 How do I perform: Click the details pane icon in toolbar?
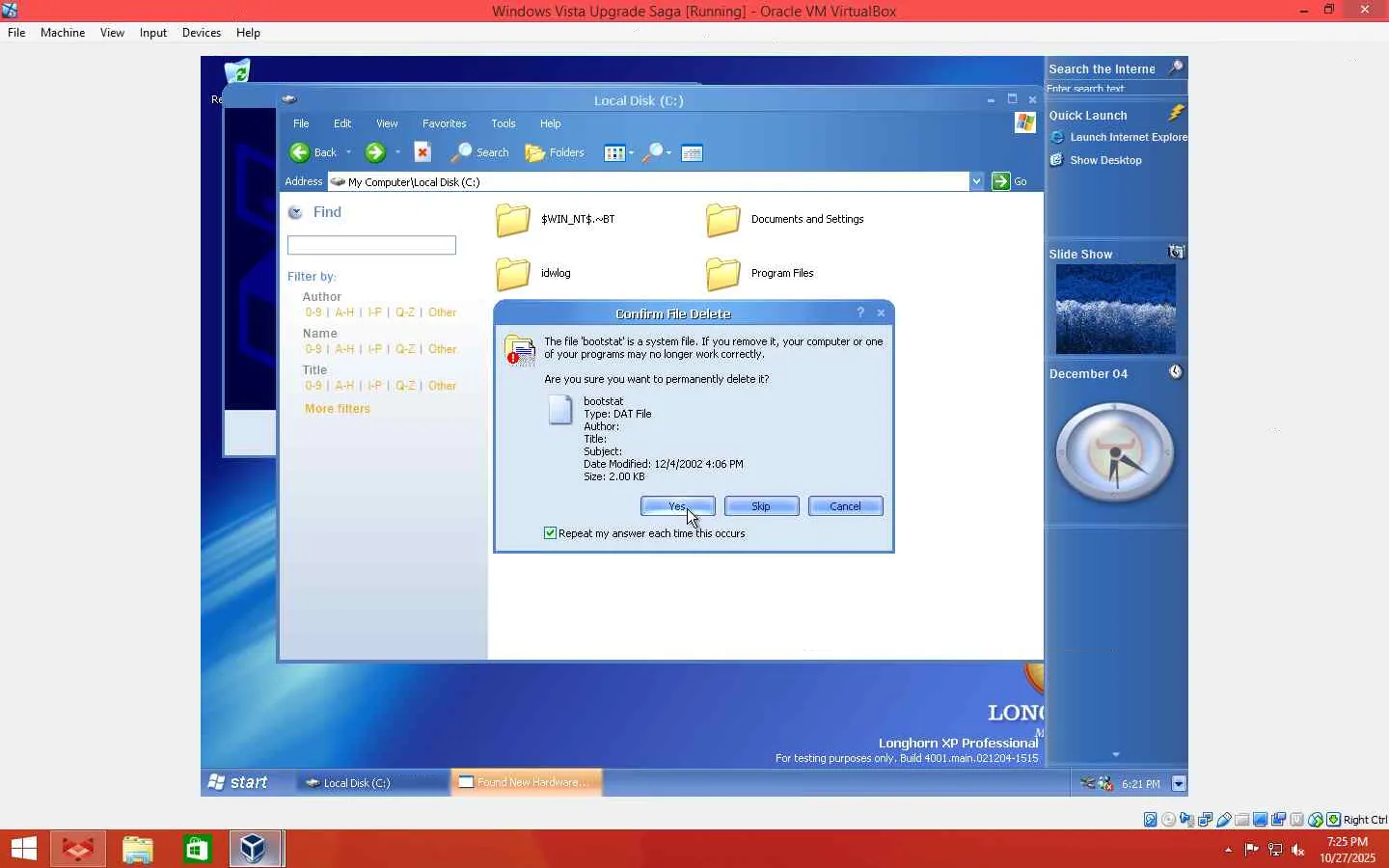692,153
